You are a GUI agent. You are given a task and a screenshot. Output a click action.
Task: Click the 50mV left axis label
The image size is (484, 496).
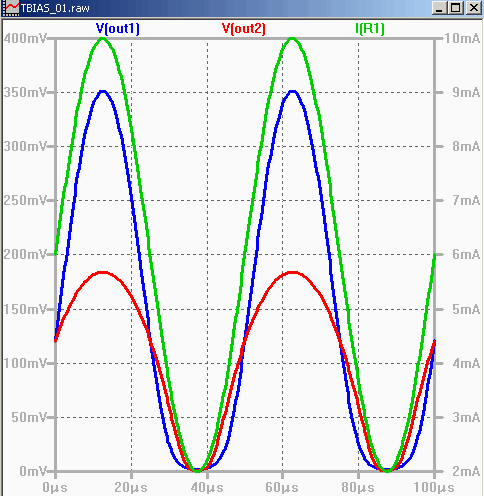pyautogui.click(x=29, y=417)
